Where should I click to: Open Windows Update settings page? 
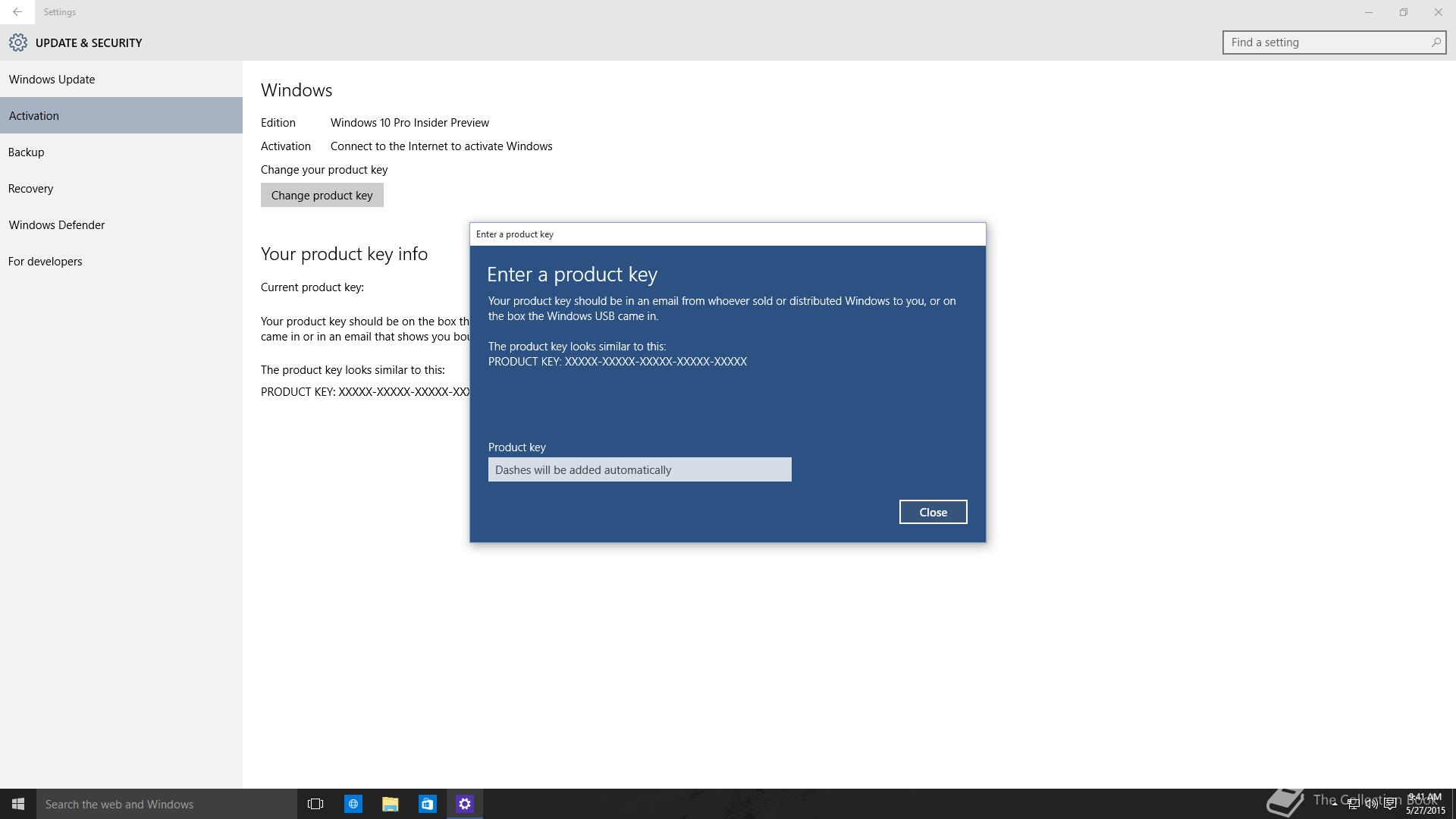121,79
